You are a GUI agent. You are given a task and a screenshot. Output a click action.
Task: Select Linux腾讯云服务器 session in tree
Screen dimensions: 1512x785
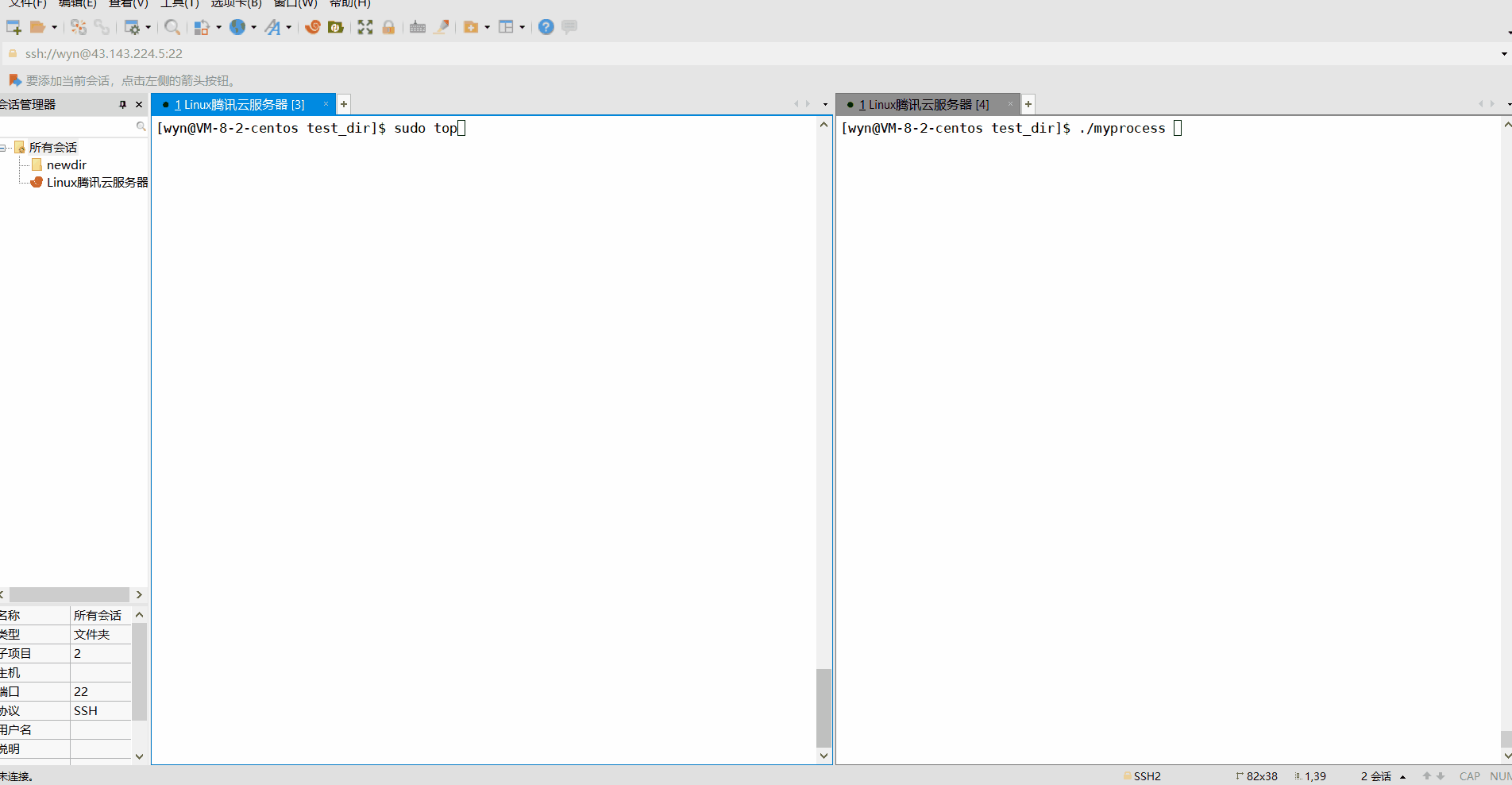97,182
